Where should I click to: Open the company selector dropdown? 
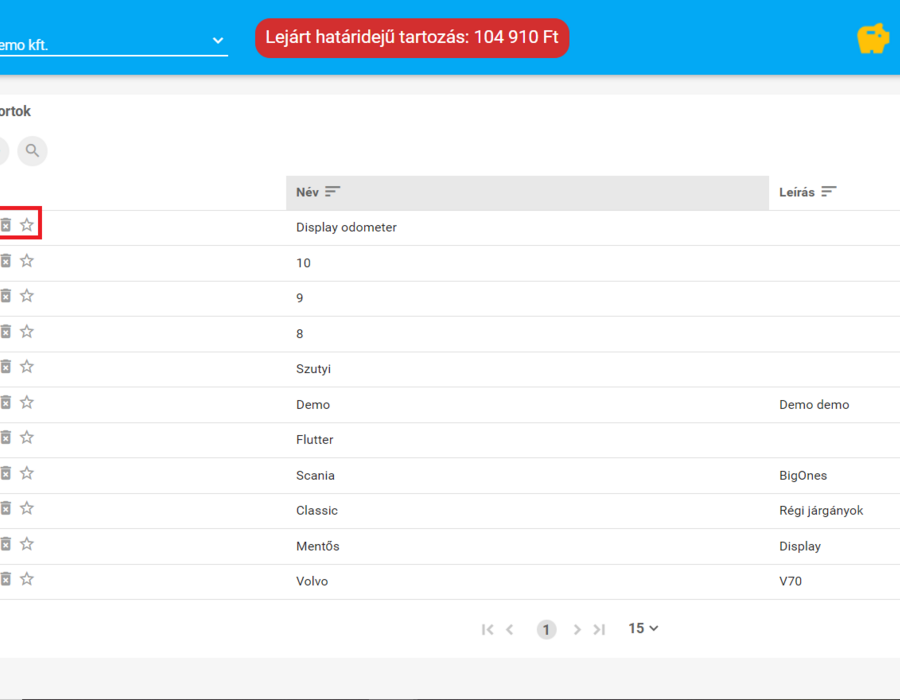pyautogui.click(x=114, y=42)
